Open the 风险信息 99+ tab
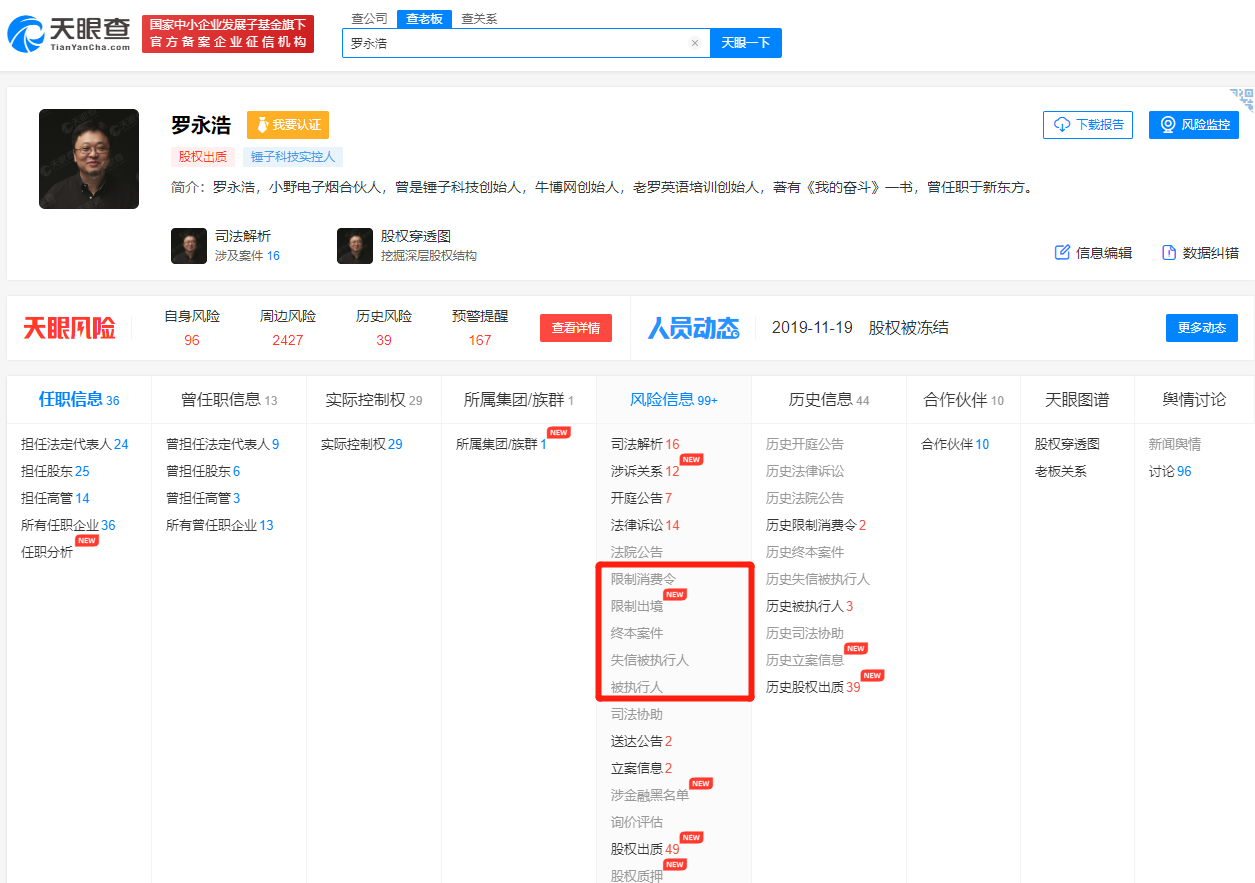Screen dimensions: 1255x883 (674, 400)
